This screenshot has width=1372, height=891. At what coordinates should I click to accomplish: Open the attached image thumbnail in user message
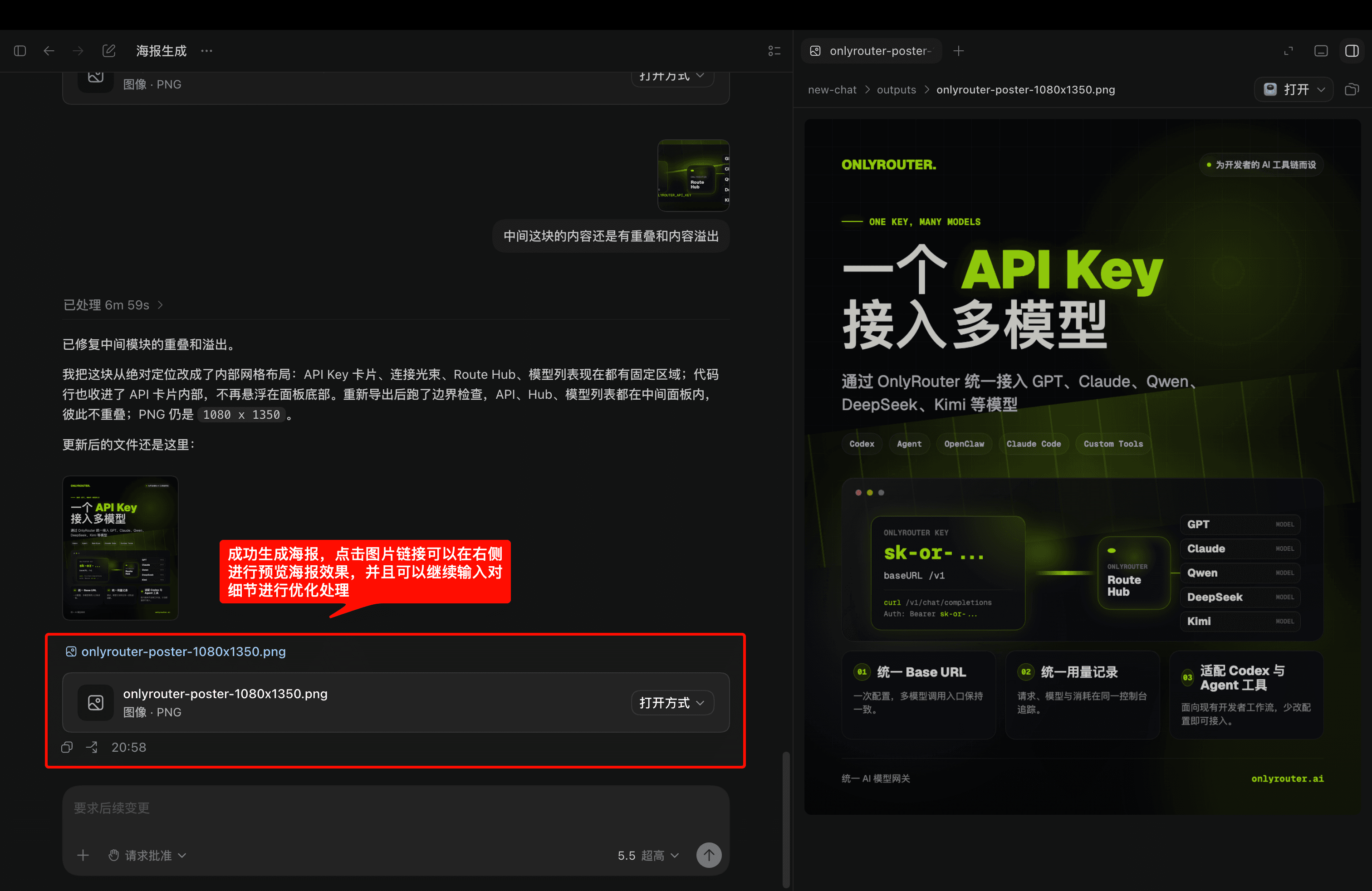(693, 175)
